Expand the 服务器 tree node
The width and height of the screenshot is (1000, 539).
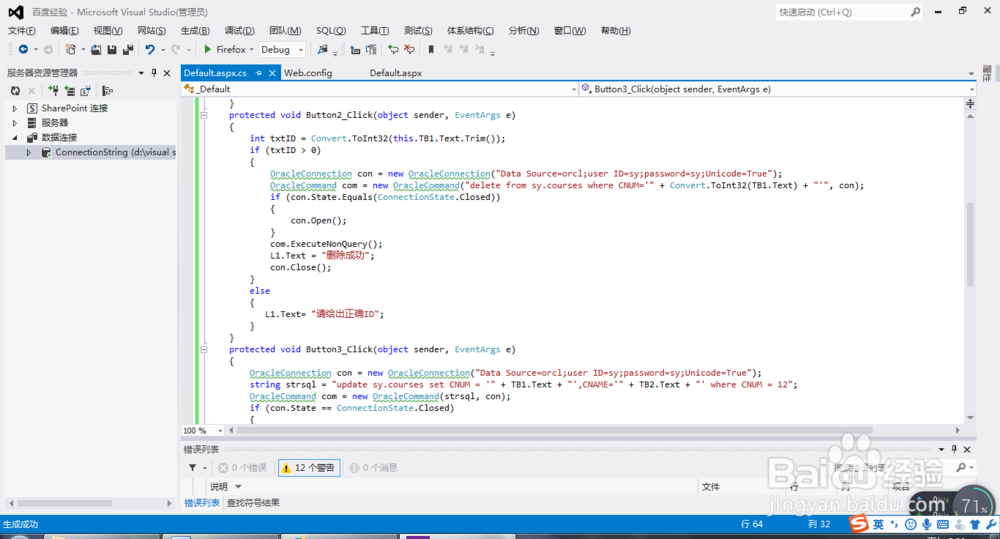coord(15,123)
